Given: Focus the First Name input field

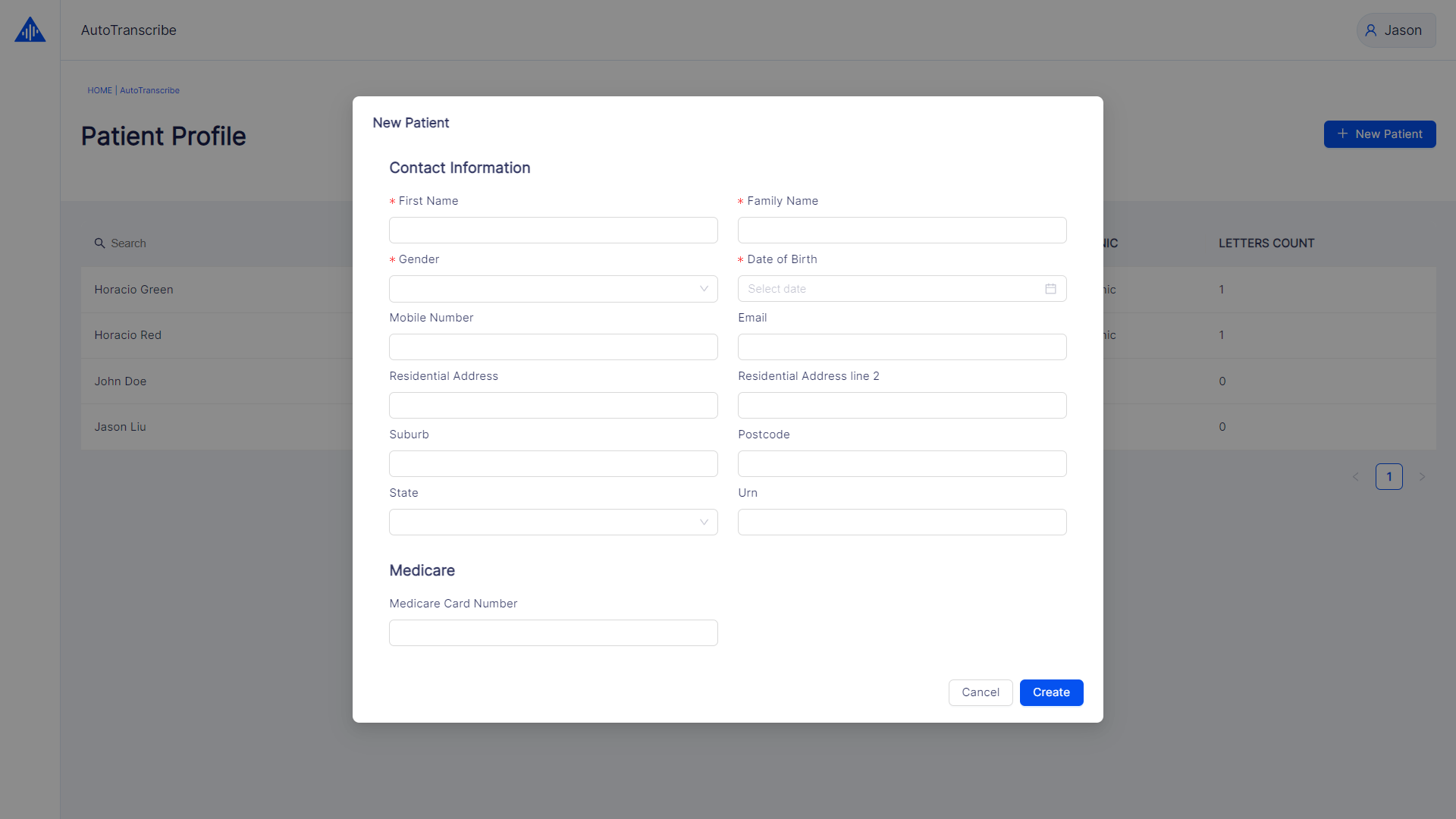Looking at the screenshot, I should coord(553,231).
